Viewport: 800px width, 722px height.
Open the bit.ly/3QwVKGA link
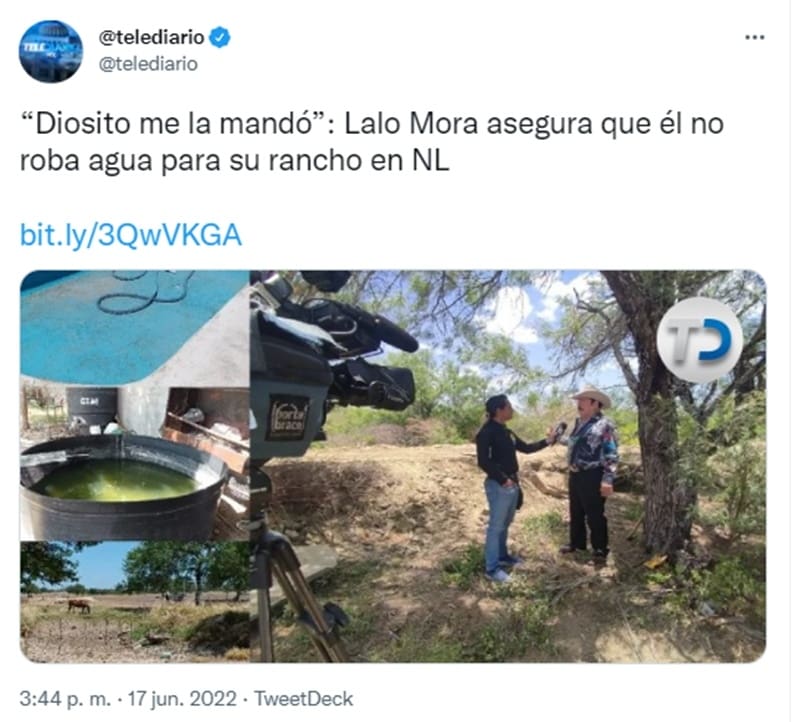tap(131, 235)
